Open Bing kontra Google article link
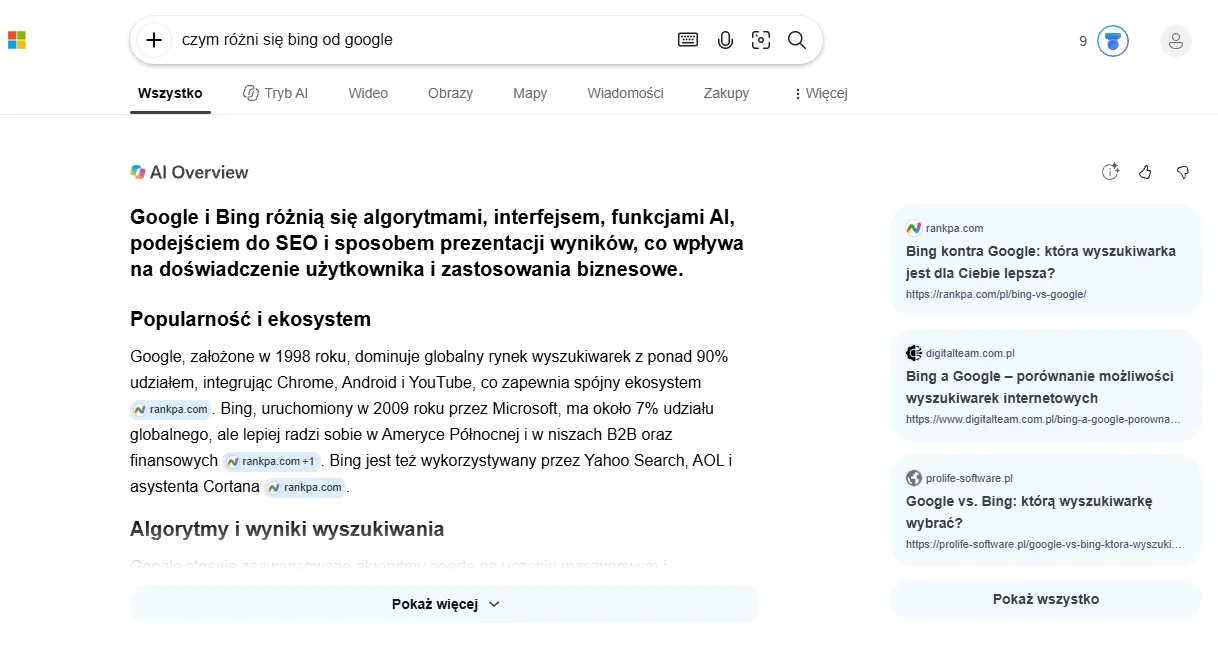This screenshot has height=648, width=1218. click(x=1041, y=262)
